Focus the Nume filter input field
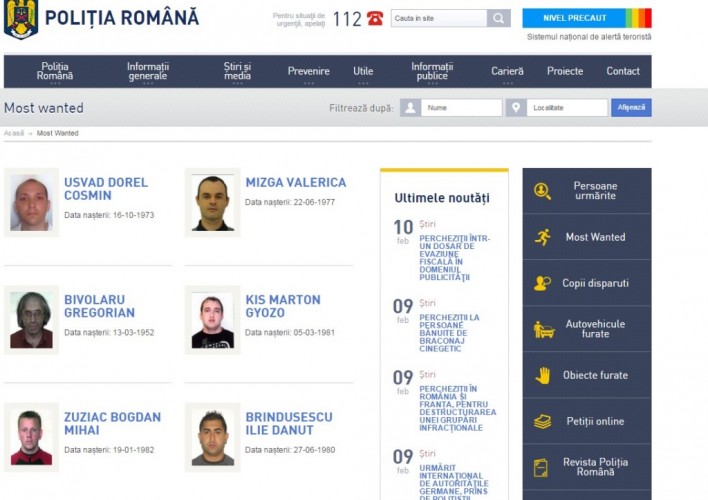The width and height of the screenshot is (708, 500). [x=461, y=108]
